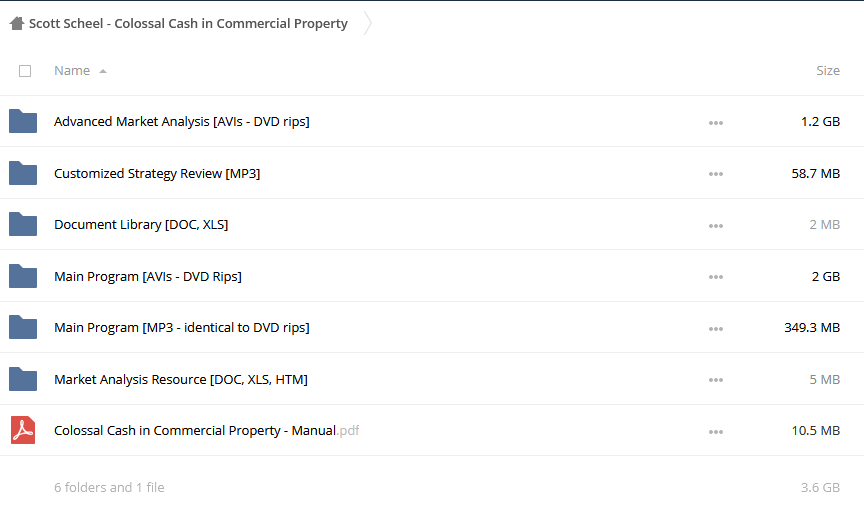This screenshot has height=527, width=864.
Task: Toggle the select-all checkbox
Action: pos(25,71)
